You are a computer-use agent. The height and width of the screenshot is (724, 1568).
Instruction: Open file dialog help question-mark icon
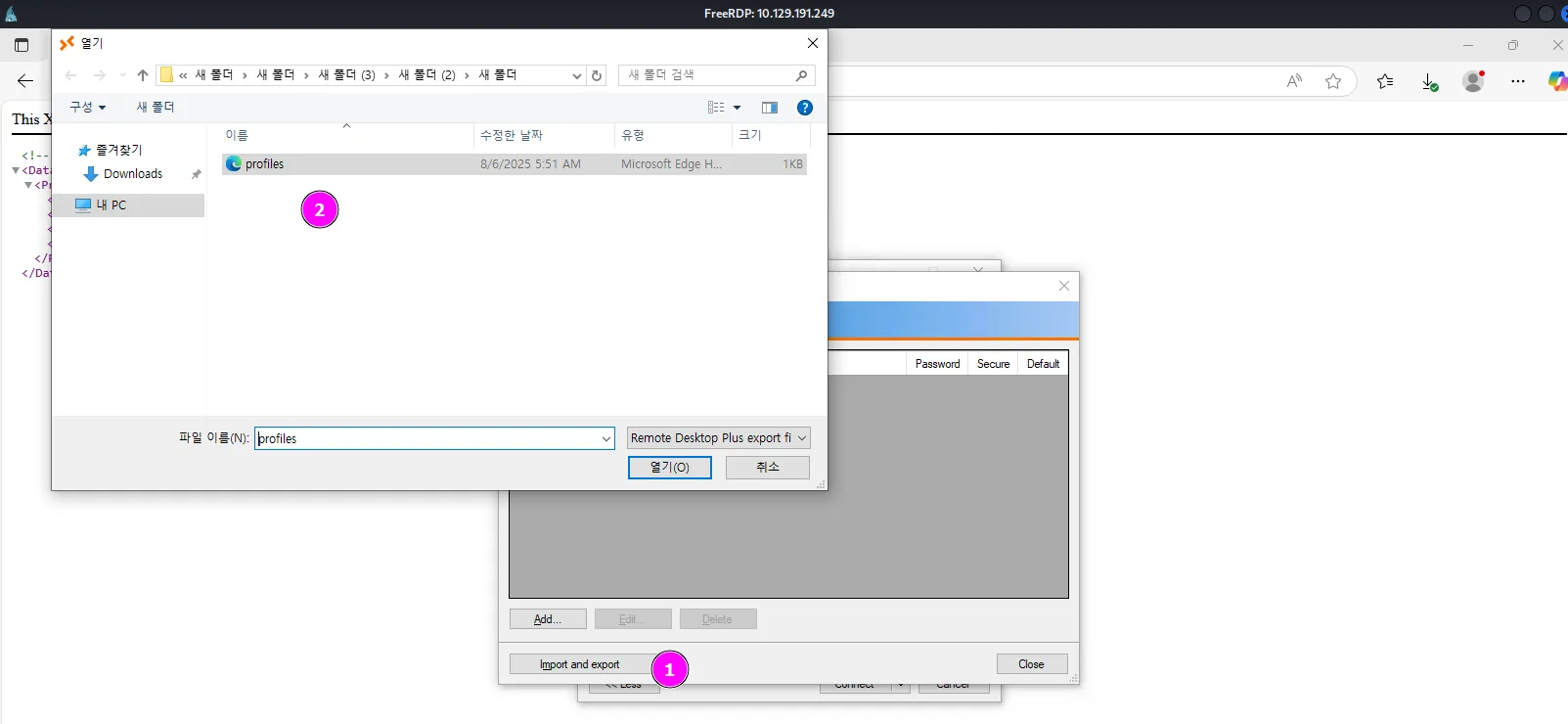(805, 108)
